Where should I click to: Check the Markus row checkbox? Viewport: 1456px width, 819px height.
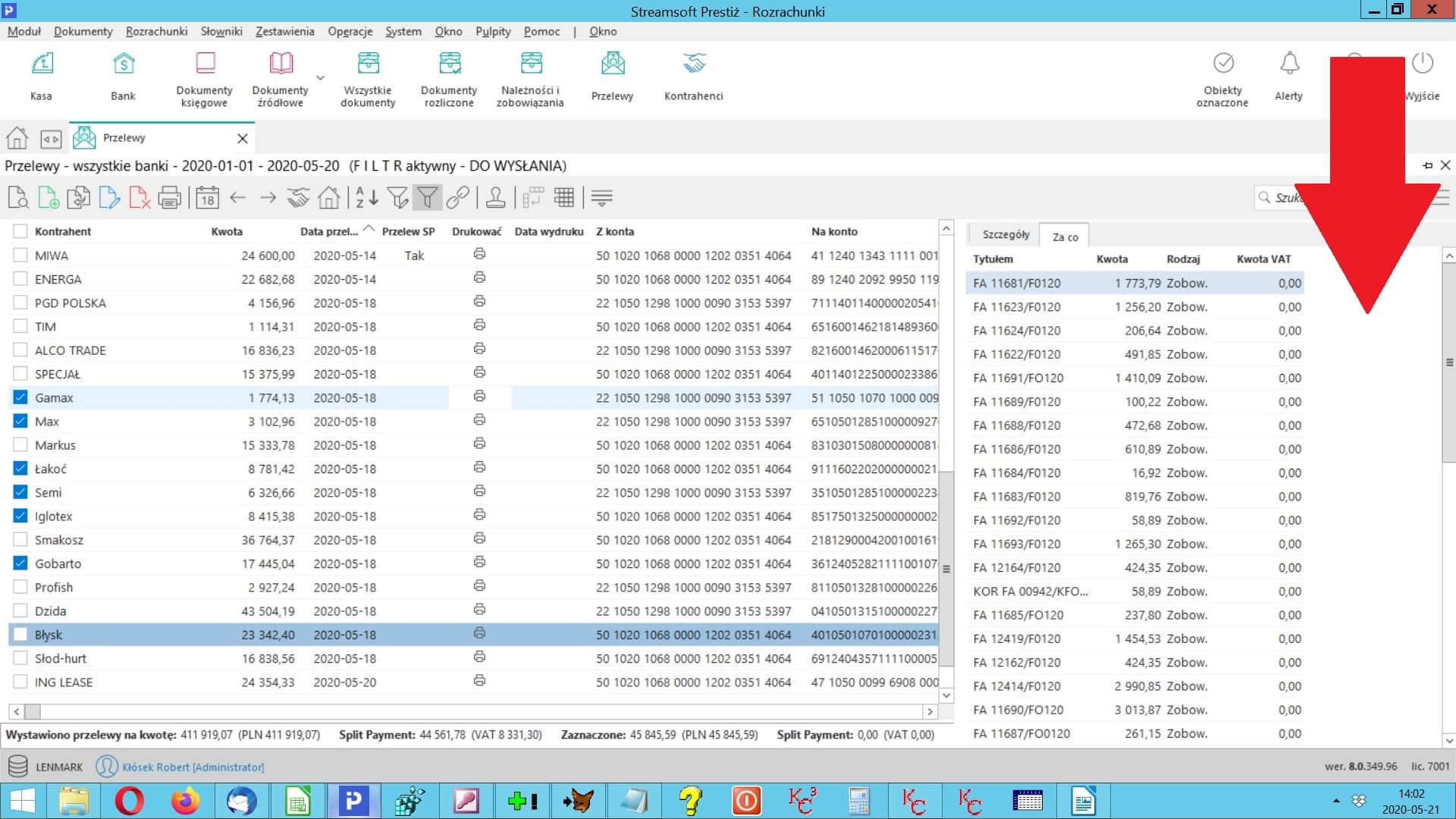(x=20, y=445)
